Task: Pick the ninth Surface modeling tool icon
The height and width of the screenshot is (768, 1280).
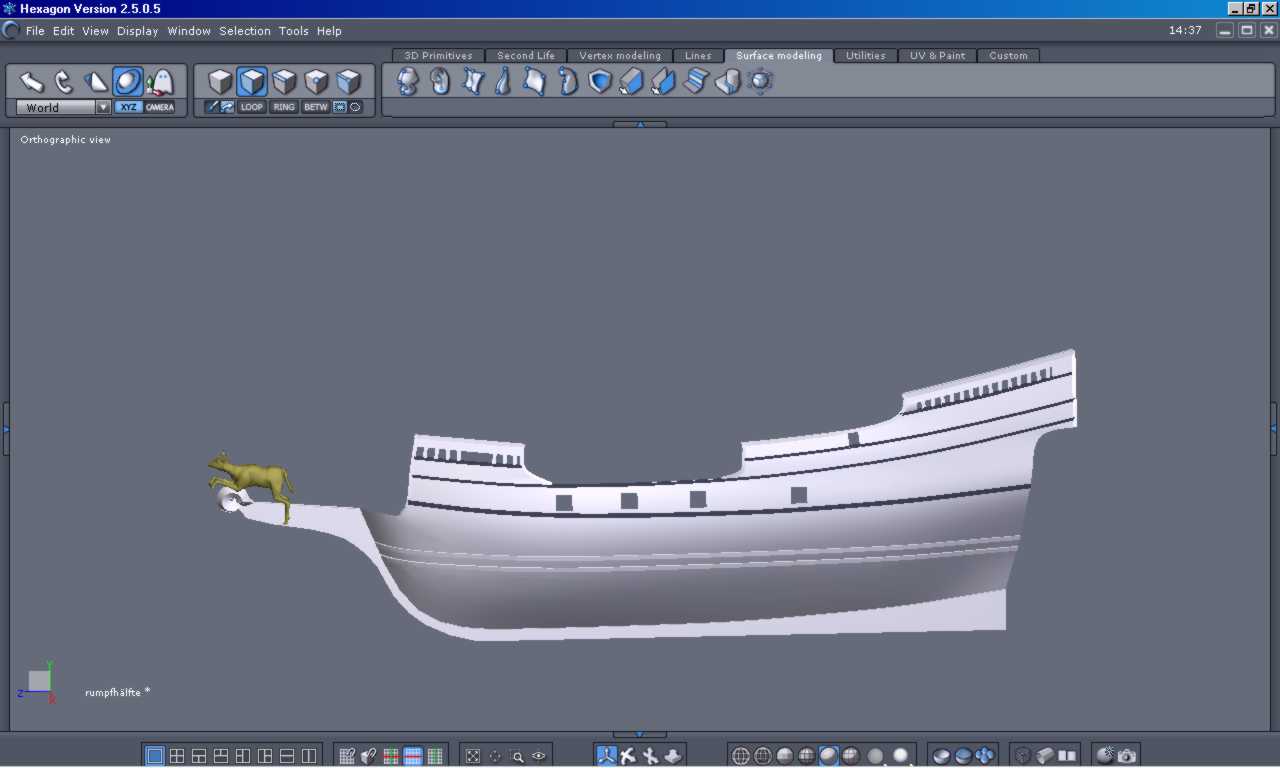Action: tap(664, 81)
